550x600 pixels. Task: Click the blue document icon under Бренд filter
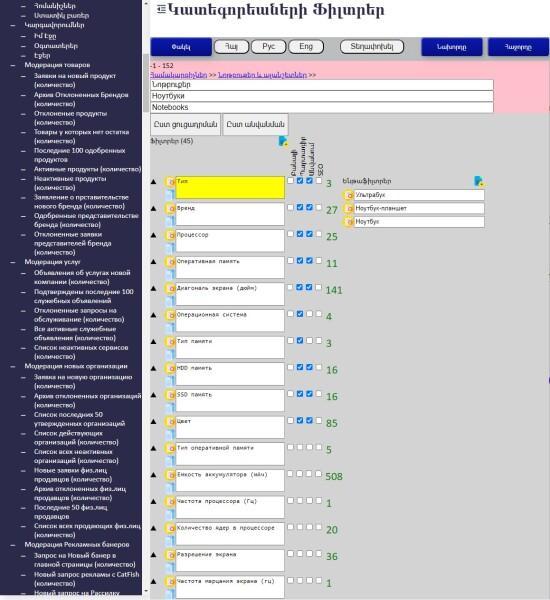[x=170, y=220]
